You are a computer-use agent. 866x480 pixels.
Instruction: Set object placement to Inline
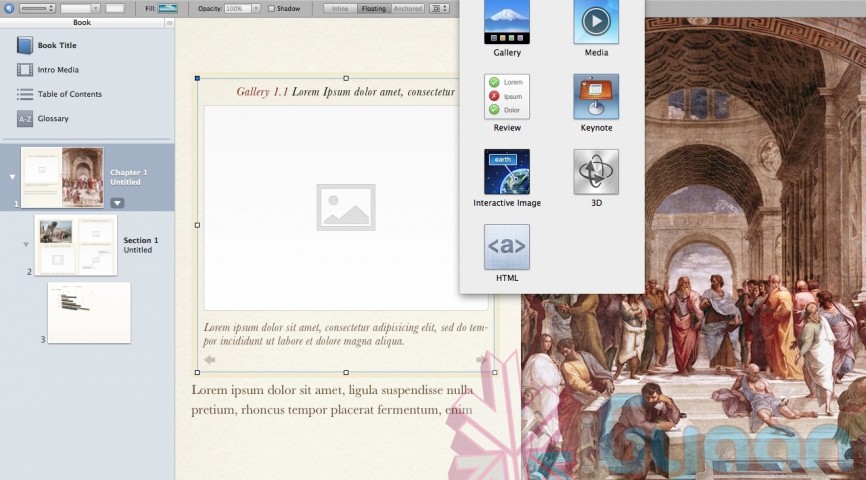point(339,8)
